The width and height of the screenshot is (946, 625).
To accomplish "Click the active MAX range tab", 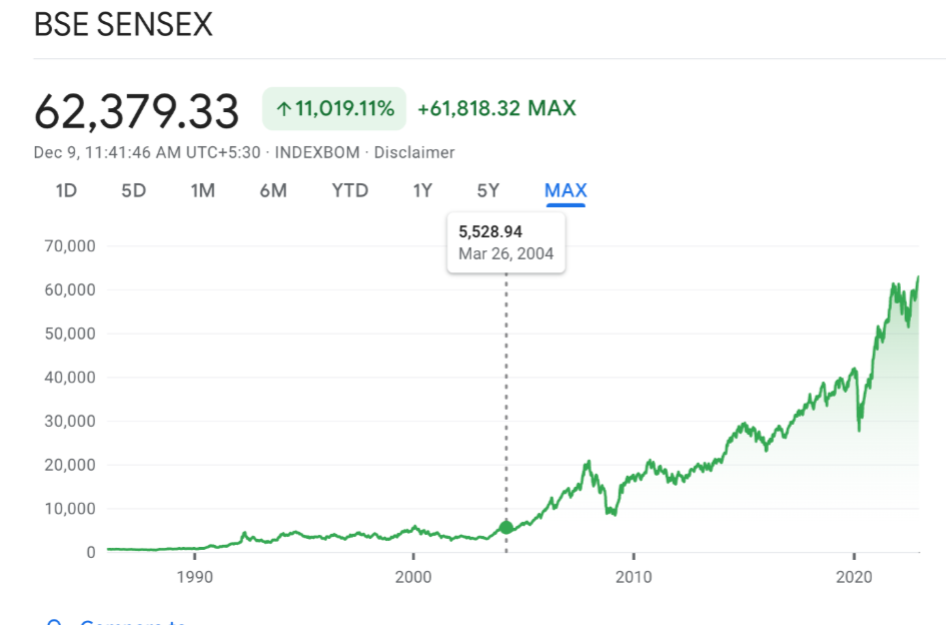I will pyautogui.click(x=565, y=190).
